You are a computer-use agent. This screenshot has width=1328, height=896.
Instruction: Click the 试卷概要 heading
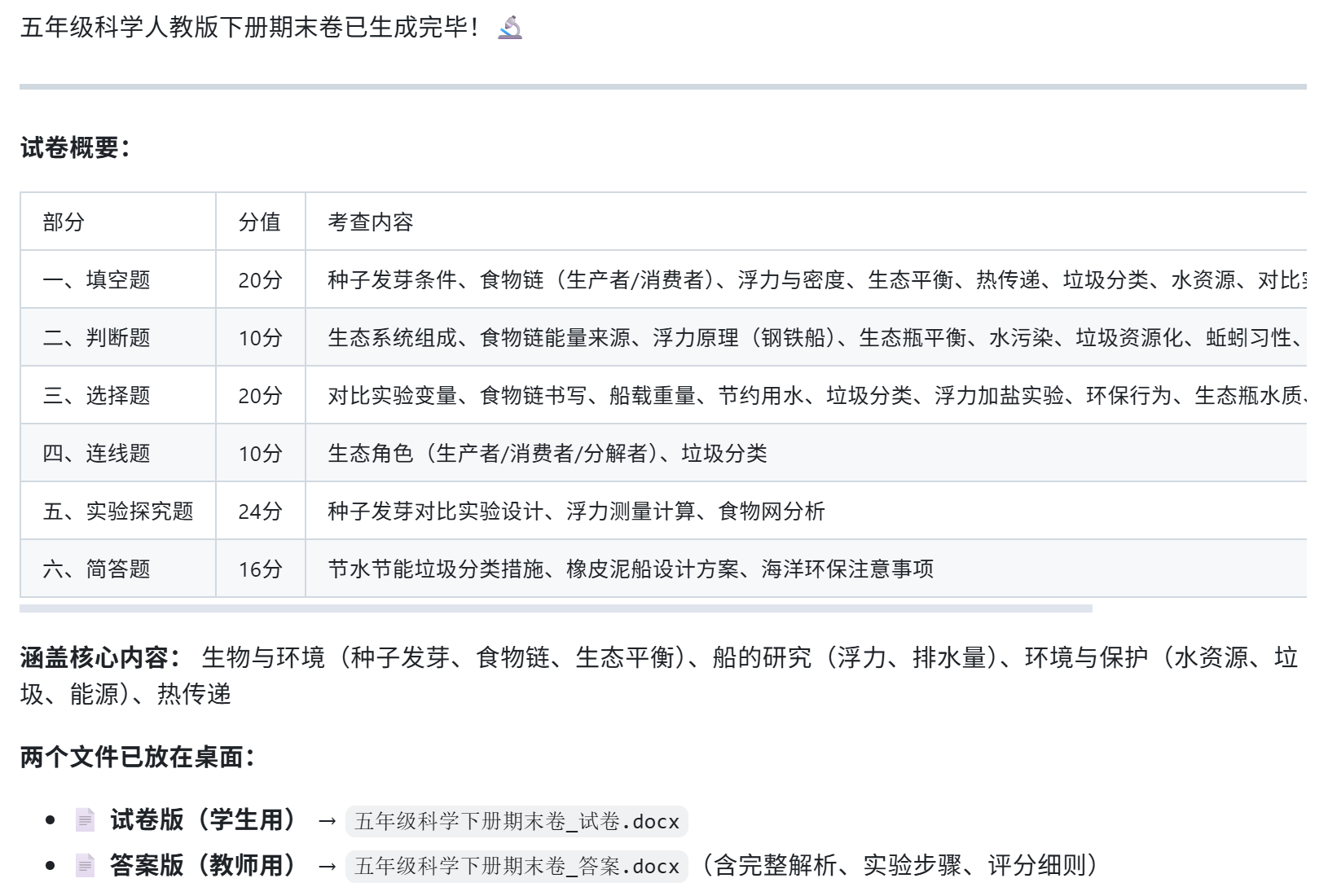tap(75, 147)
